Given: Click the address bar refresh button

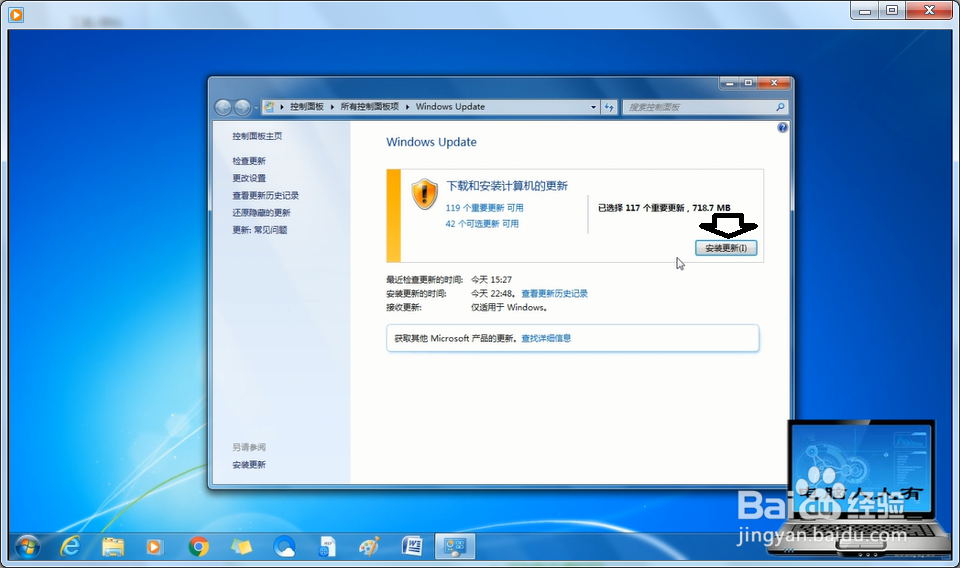Looking at the screenshot, I should (x=609, y=107).
